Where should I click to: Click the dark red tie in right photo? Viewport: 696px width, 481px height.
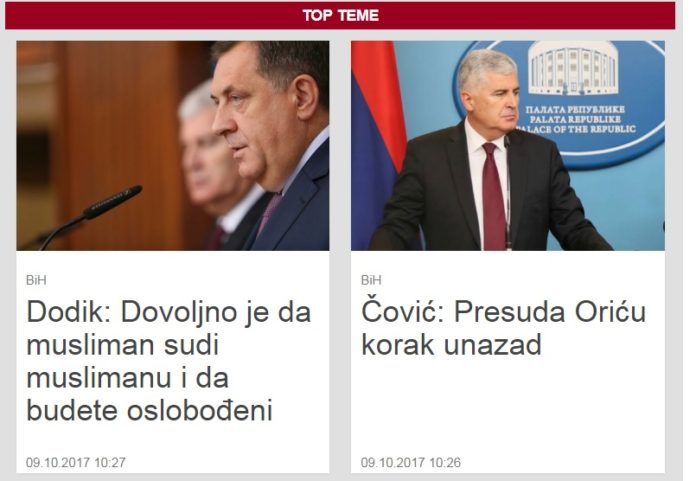tap(493, 197)
